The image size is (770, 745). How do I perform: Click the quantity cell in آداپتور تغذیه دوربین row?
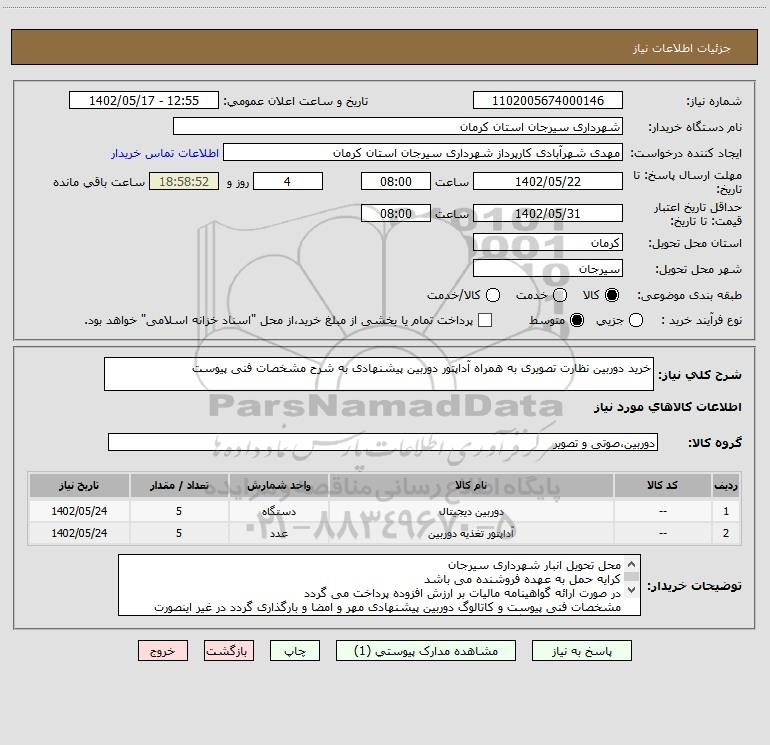pyautogui.click(x=179, y=533)
